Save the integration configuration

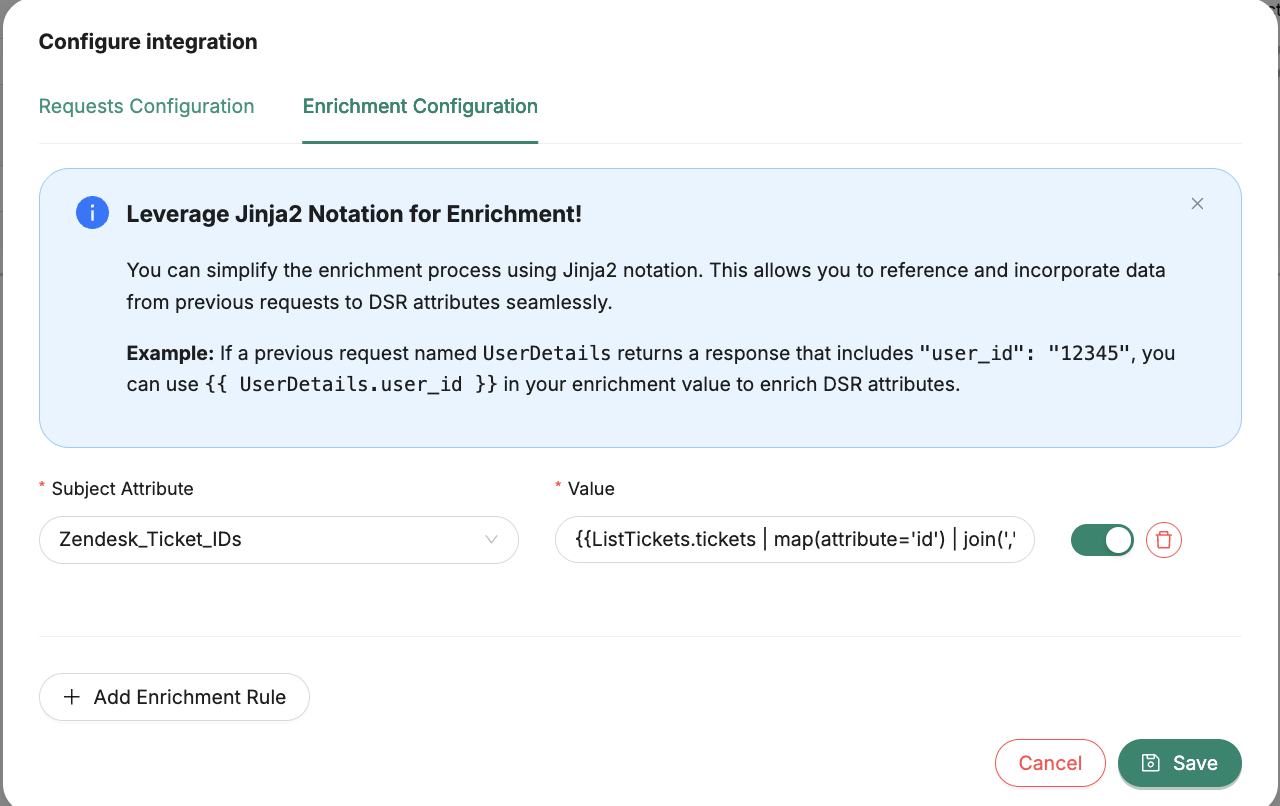pos(1180,763)
